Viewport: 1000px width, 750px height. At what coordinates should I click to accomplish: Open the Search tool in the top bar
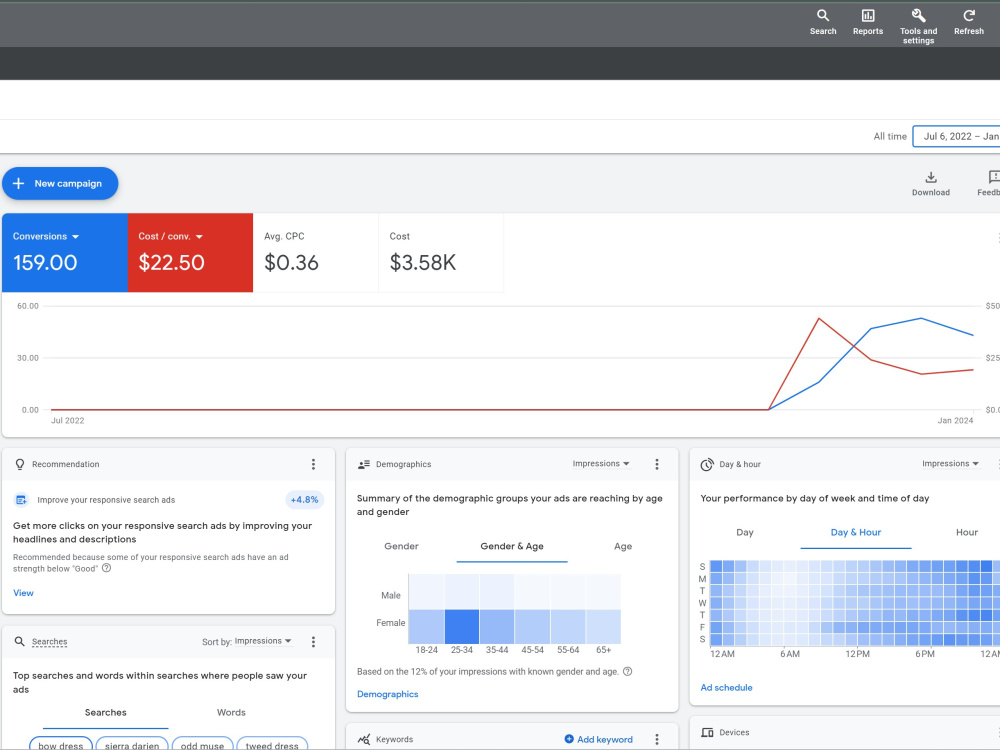click(823, 22)
